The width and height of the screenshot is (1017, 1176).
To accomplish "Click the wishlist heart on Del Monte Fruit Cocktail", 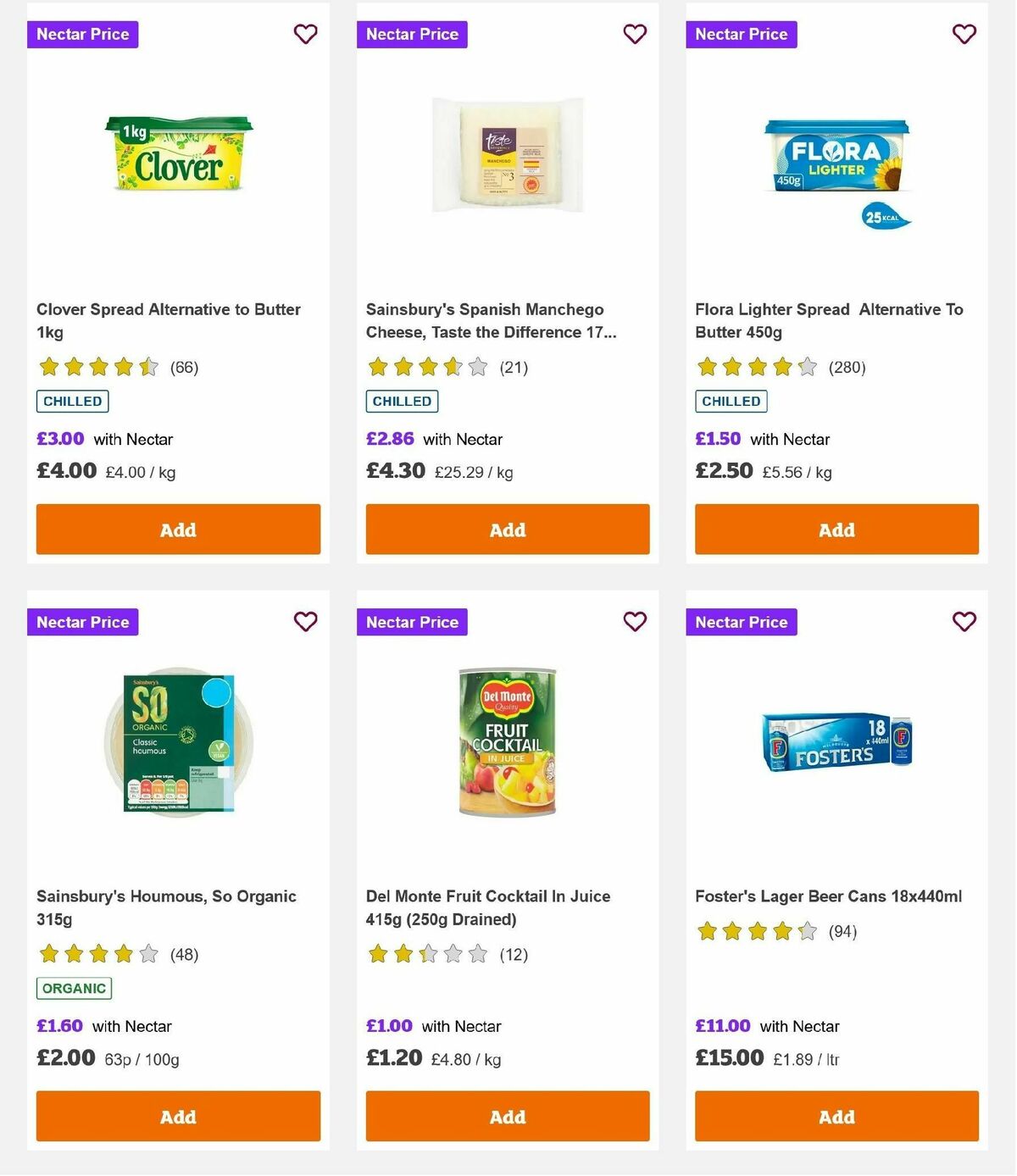I will point(635,621).
